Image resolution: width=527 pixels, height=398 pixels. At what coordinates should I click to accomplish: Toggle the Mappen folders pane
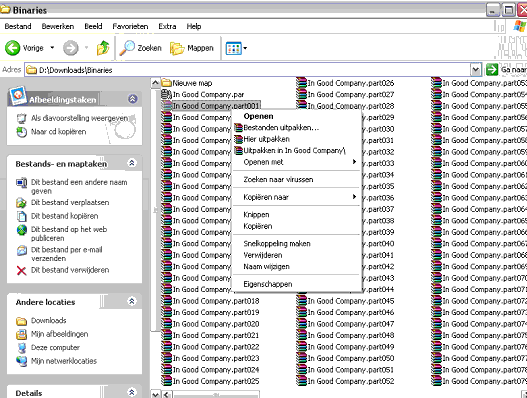[192, 48]
